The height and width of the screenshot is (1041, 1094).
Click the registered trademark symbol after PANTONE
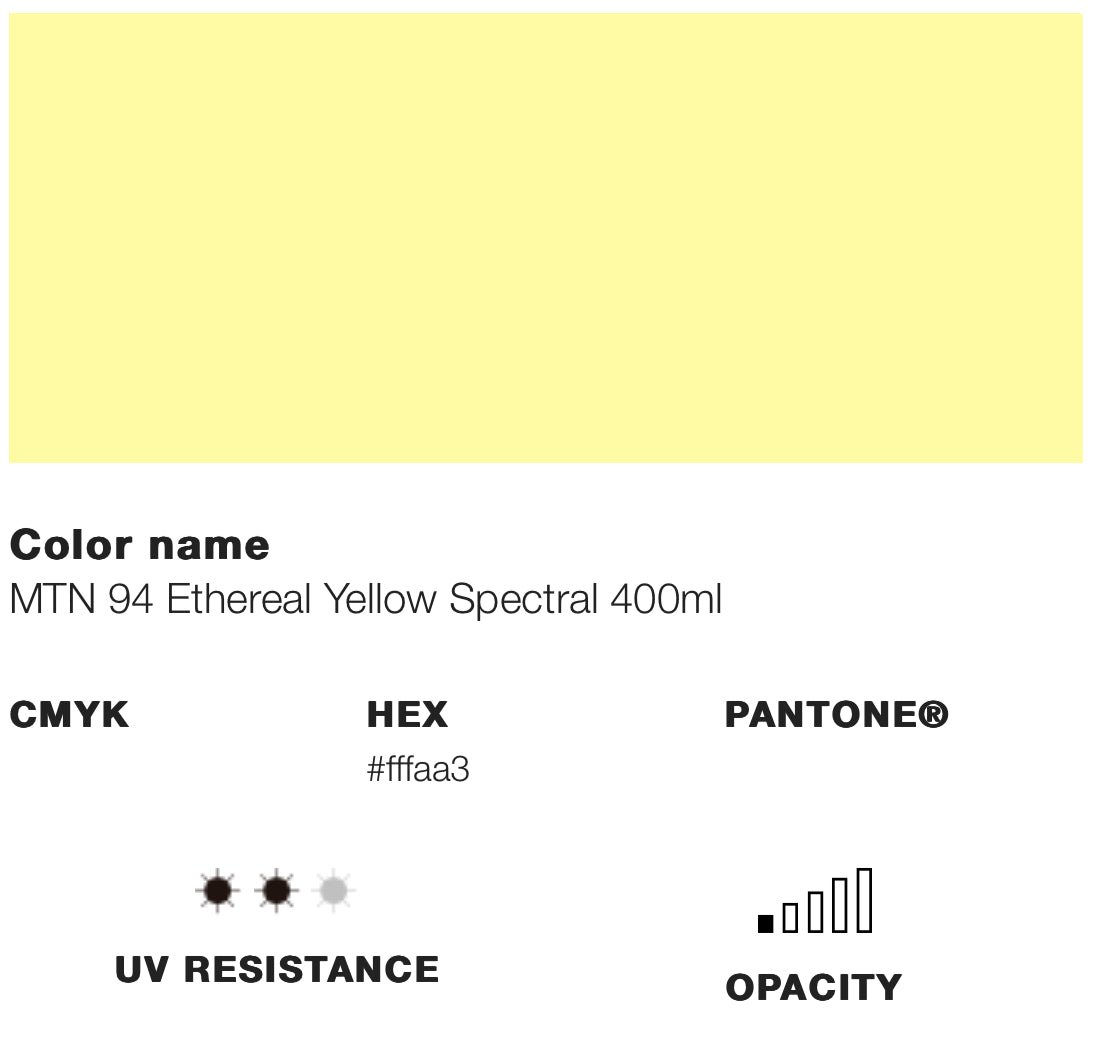933,714
